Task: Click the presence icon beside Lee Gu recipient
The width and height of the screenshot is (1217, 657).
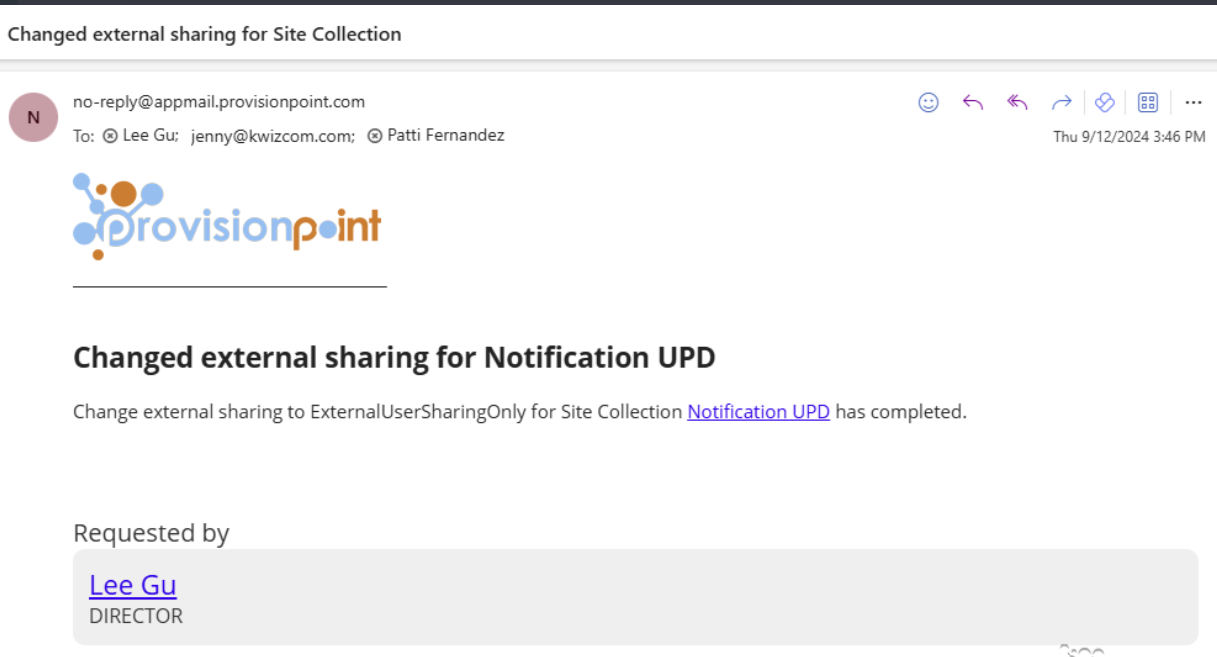Action: [110, 136]
